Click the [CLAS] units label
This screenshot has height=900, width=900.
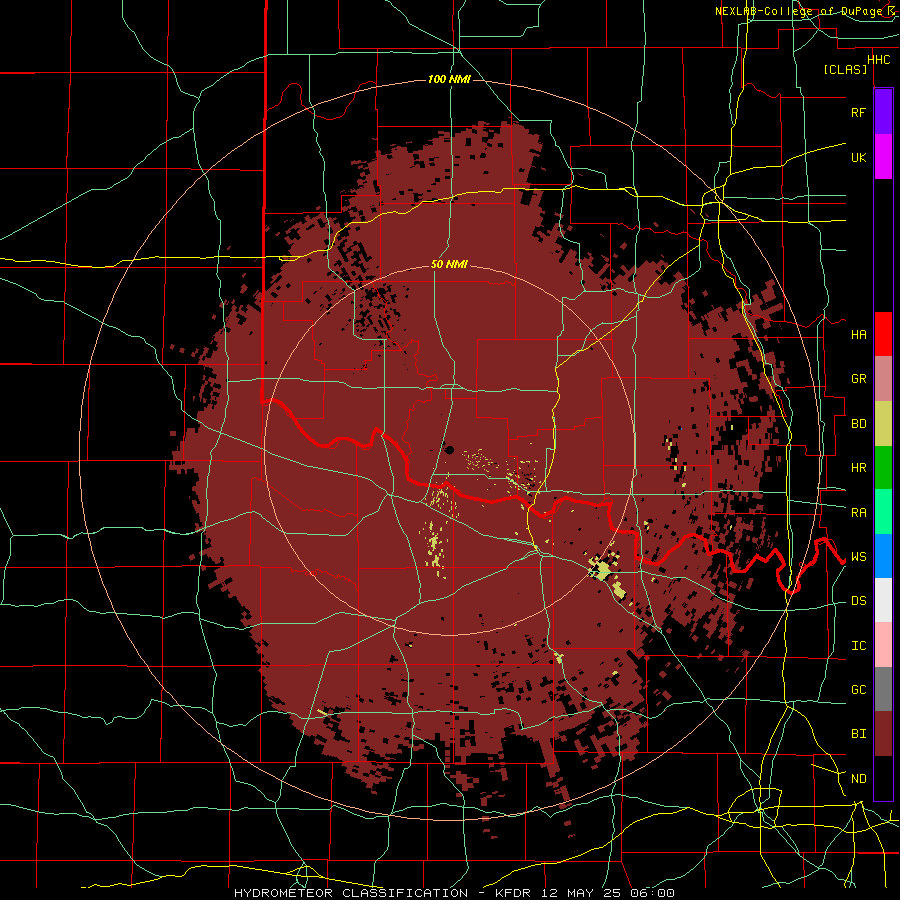(845, 69)
